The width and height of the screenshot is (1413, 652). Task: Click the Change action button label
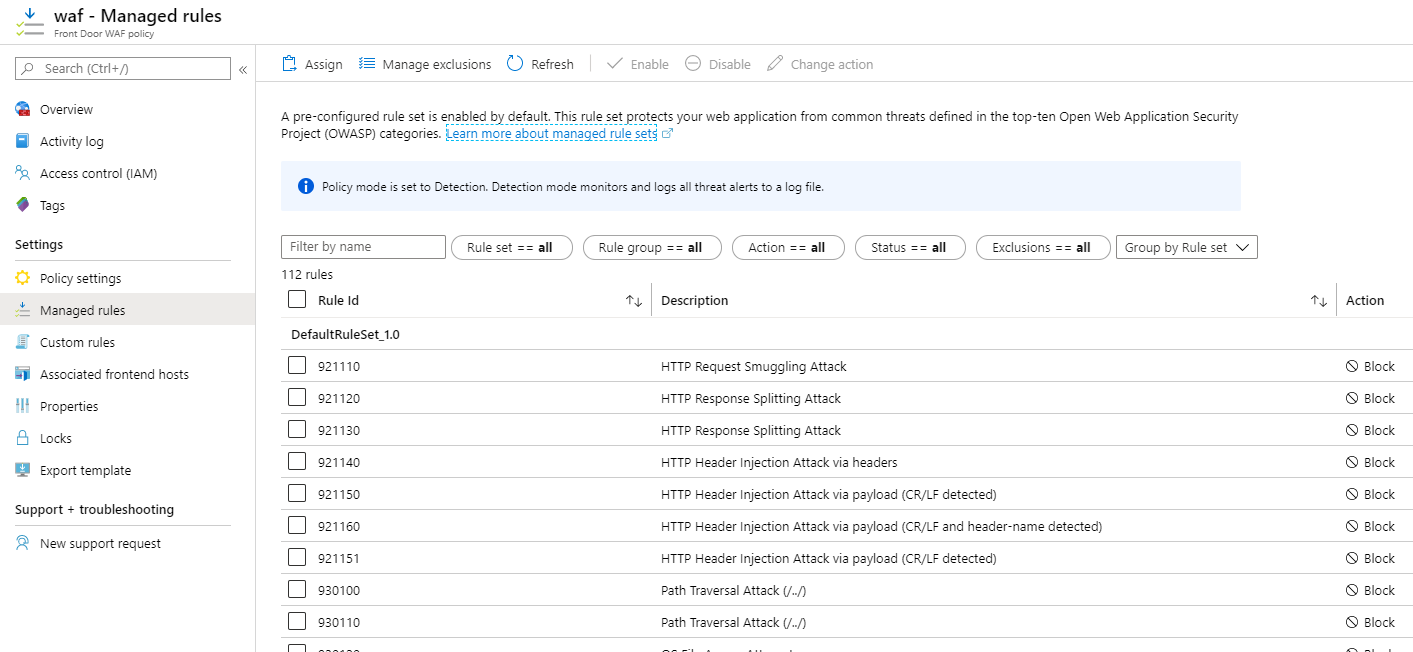coord(832,64)
